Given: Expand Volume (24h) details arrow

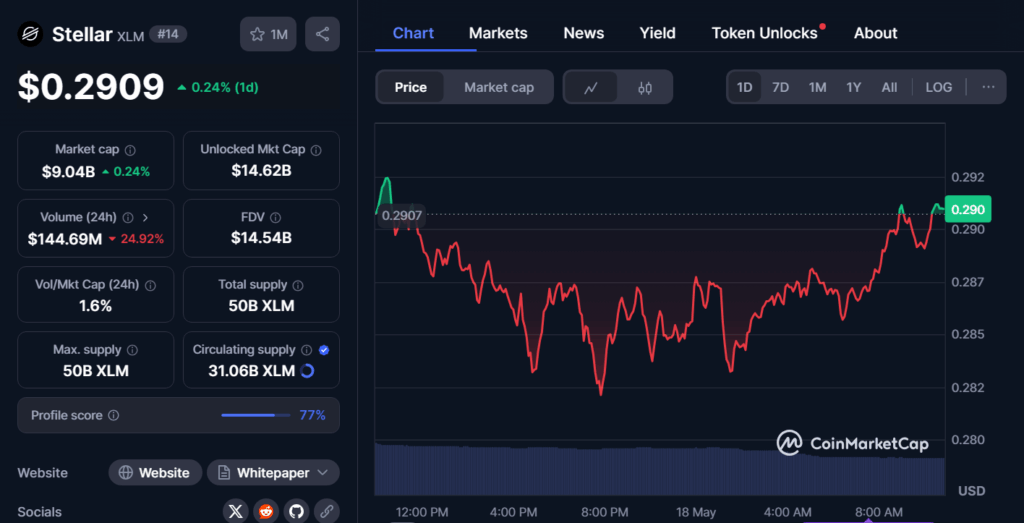Looking at the screenshot, I should click(x=145, y=217).
